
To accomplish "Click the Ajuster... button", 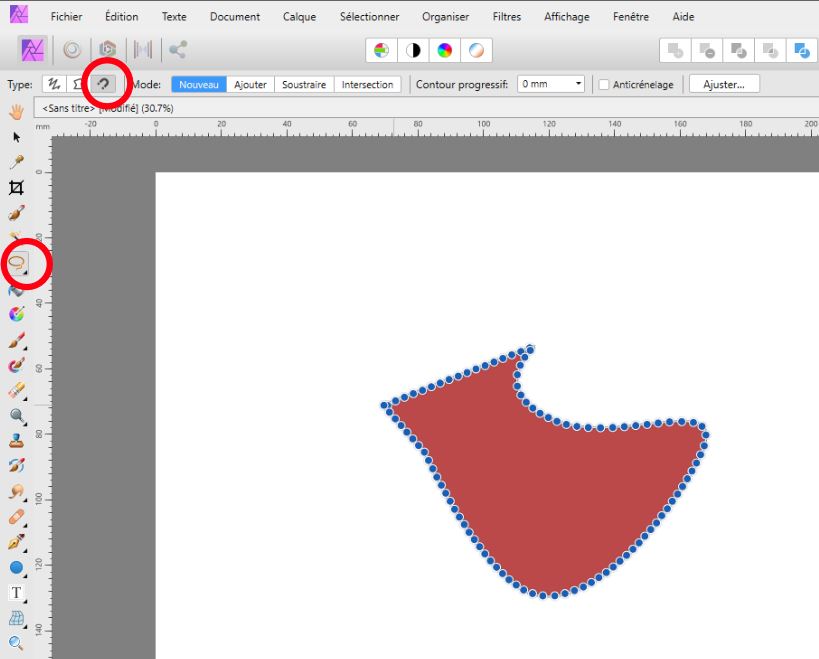I will [x=724, y=84].
